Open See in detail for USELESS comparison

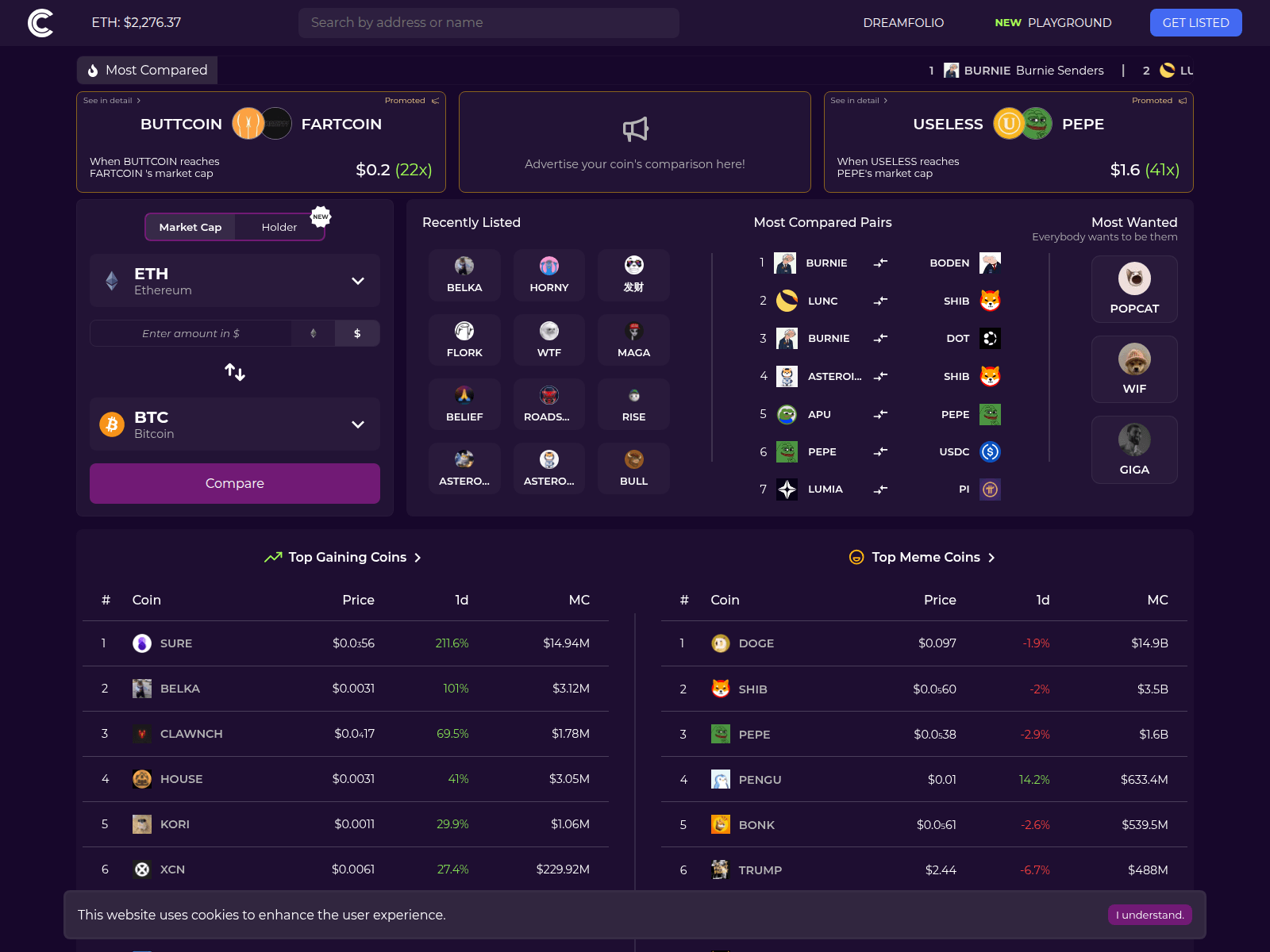(859, 101)
